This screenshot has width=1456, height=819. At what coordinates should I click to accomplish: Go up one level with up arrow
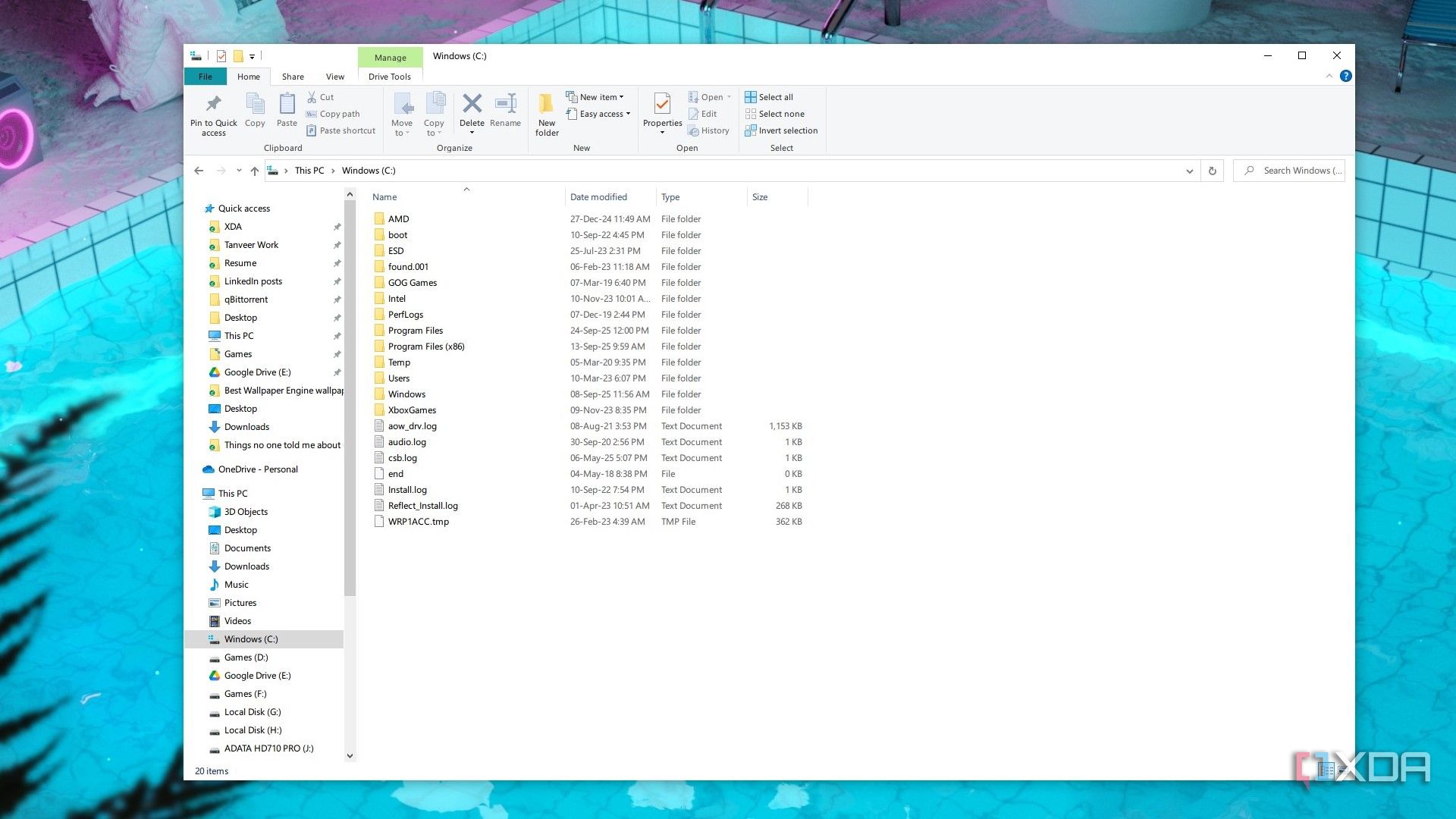click(255, 171)
